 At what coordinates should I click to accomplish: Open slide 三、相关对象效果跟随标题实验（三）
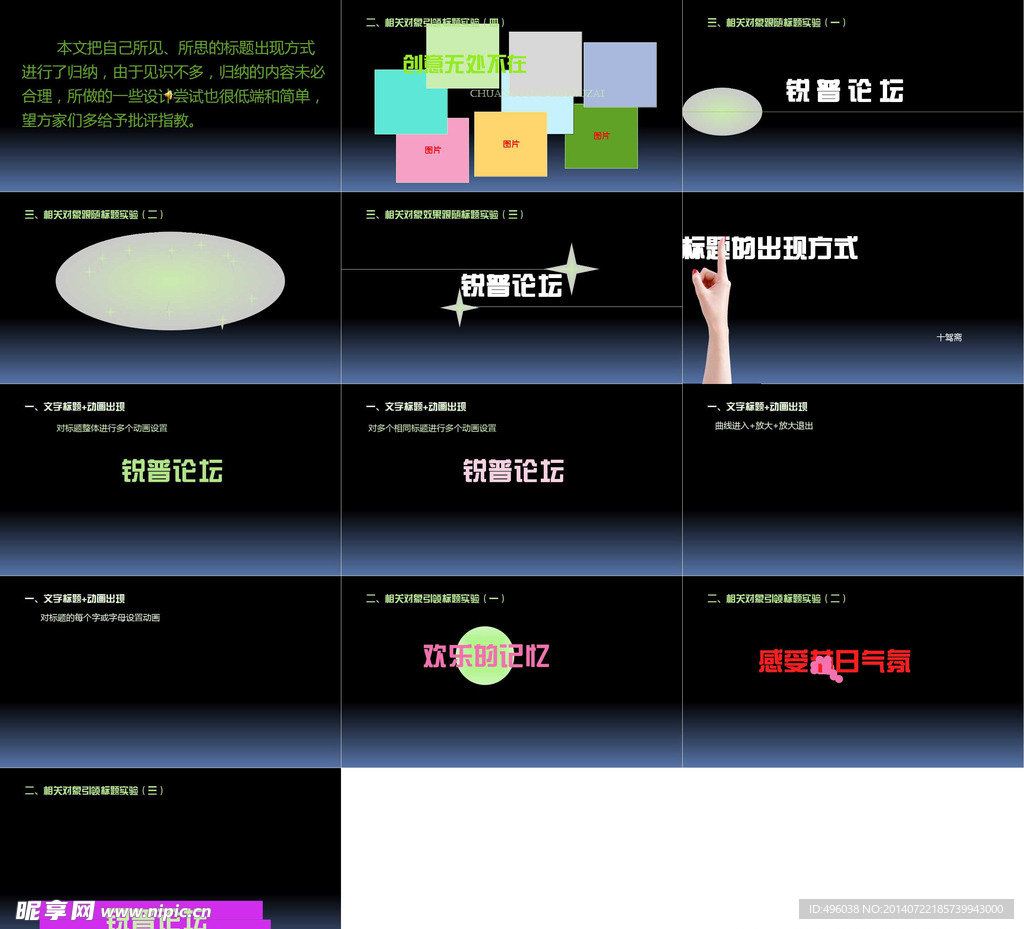tap(512, 288)
